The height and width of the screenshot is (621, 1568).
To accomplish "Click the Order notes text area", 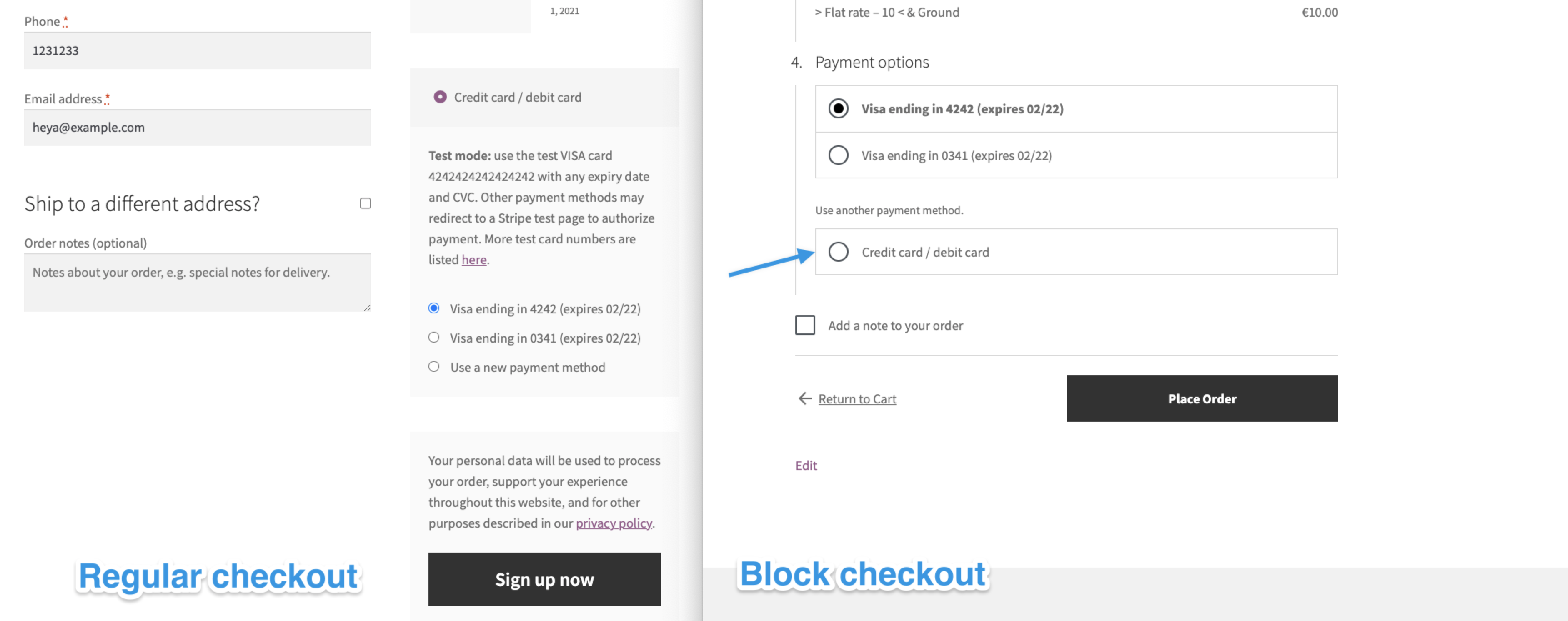I will [197, 281].
